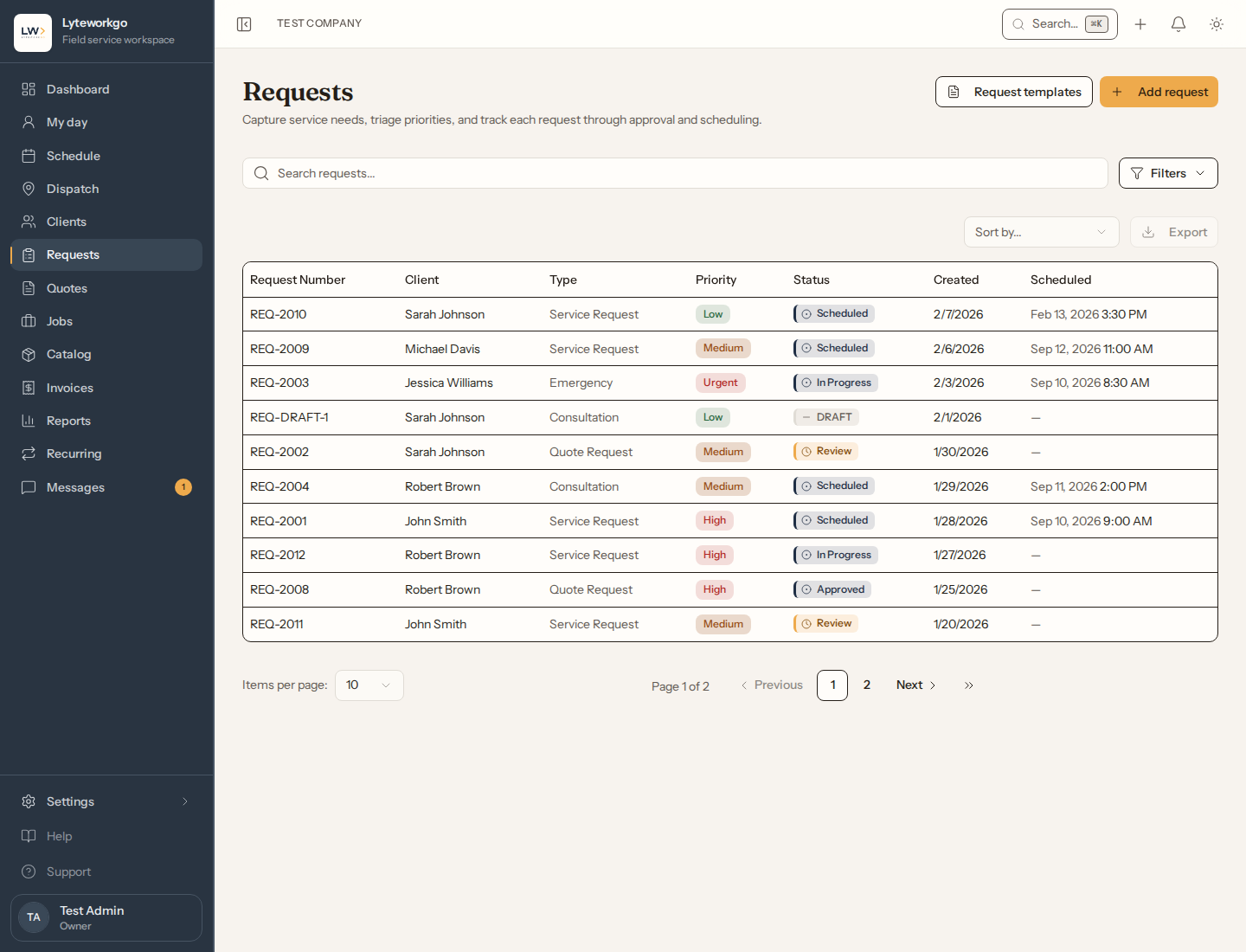Screen dimensions: 1246x952
Task: Select current page 1 button
Action: coord(832,685)
